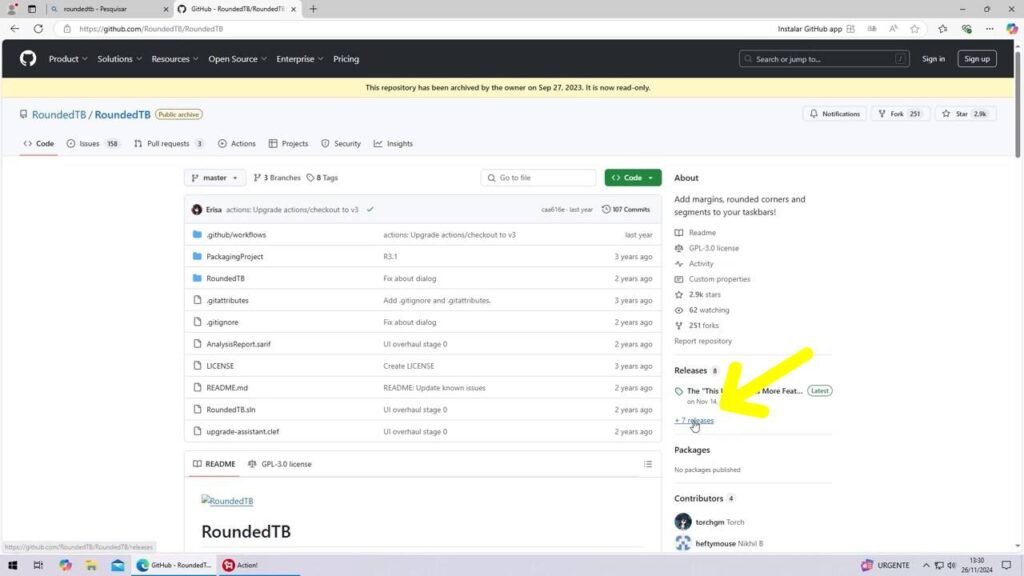Image resolution: width=1024 pixels, height=576 pixels.
Task: Open the + 7 releases link
Action: (694, 421)
